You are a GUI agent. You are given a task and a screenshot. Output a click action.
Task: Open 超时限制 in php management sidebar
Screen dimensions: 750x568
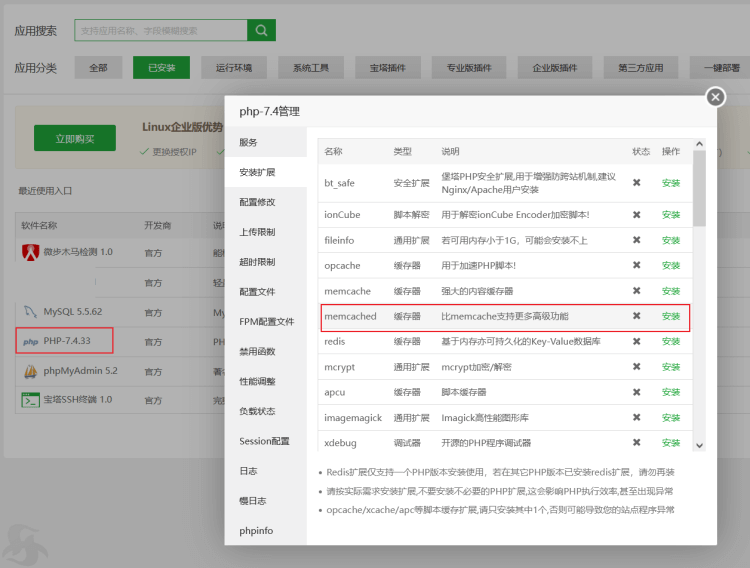point(265,262)
